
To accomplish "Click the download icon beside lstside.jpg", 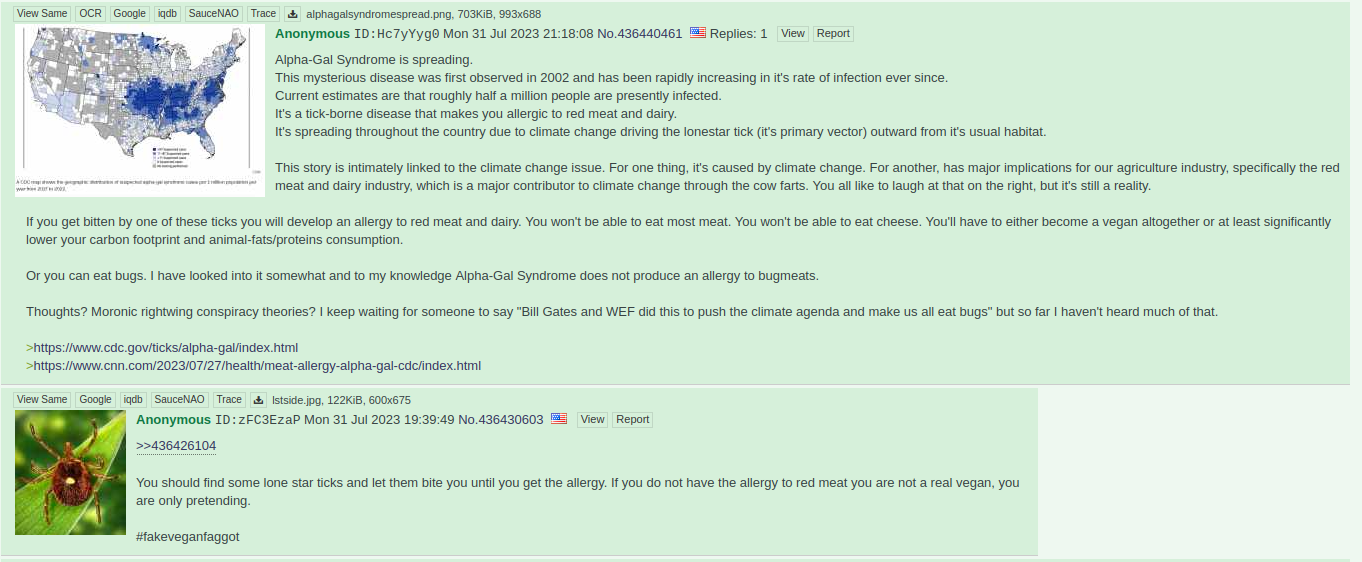I will pyautogui.click(x=258, y=400).
